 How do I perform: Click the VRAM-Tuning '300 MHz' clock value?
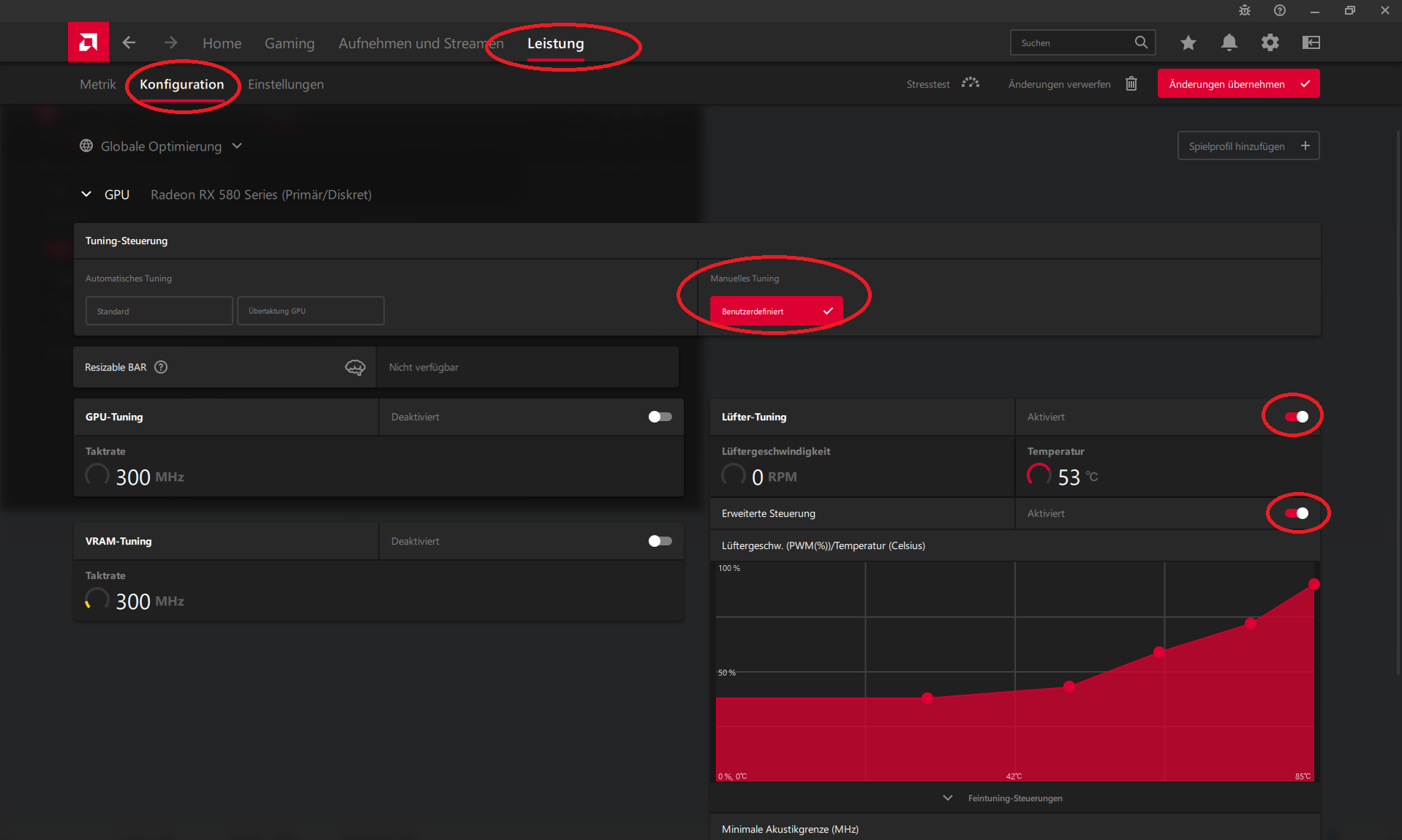[x=150, y=601]
